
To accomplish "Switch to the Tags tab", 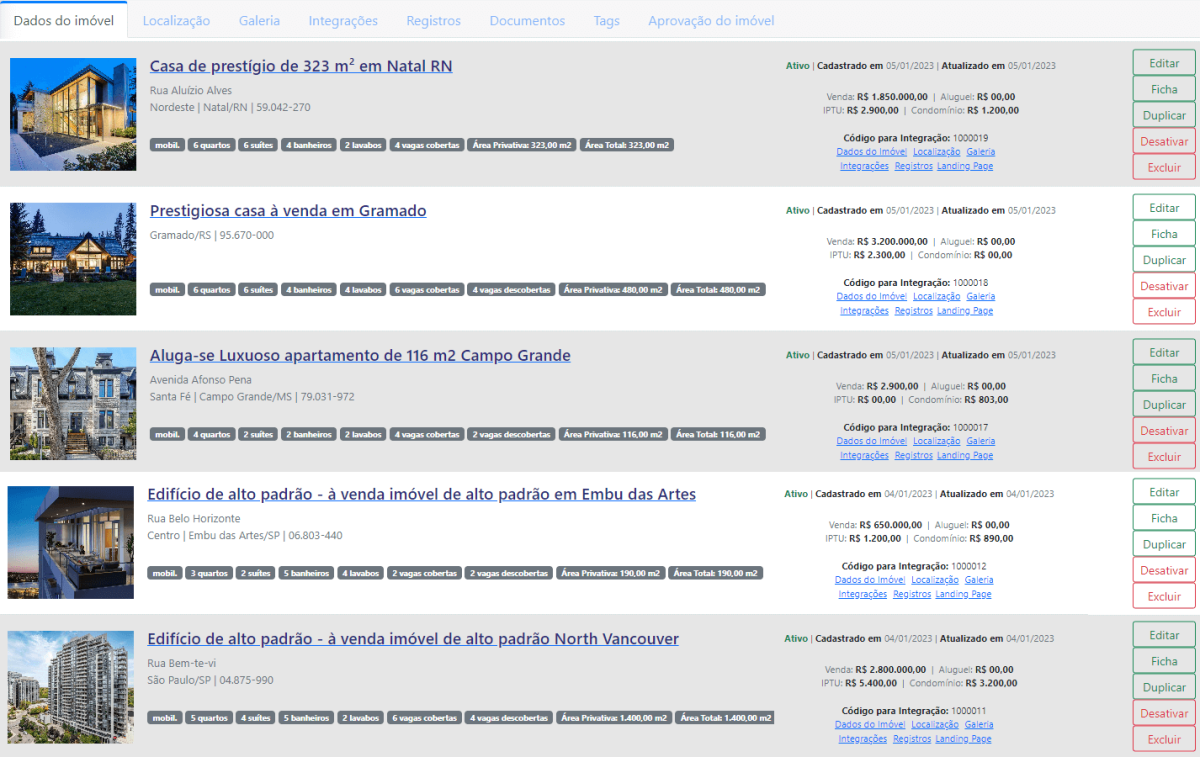I will click(606, 20).
